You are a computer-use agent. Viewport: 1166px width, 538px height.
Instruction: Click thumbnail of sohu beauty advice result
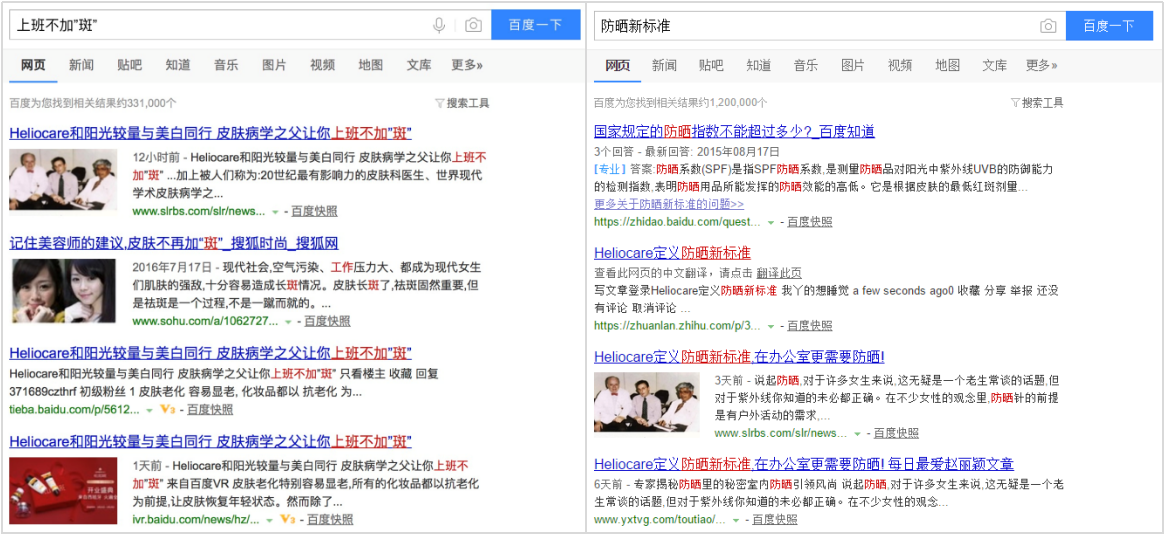click(64, 291)
